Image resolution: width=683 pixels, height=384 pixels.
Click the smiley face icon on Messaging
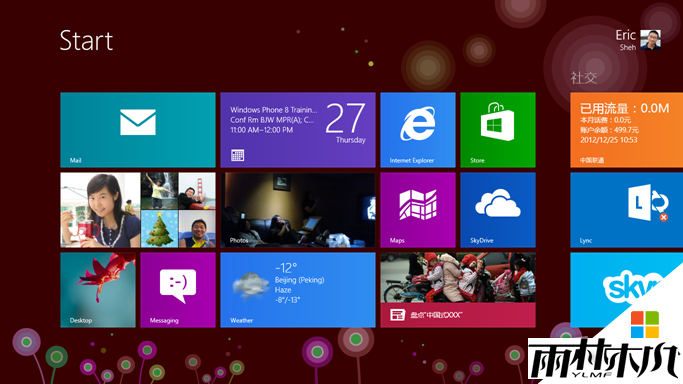pos(178,286)
